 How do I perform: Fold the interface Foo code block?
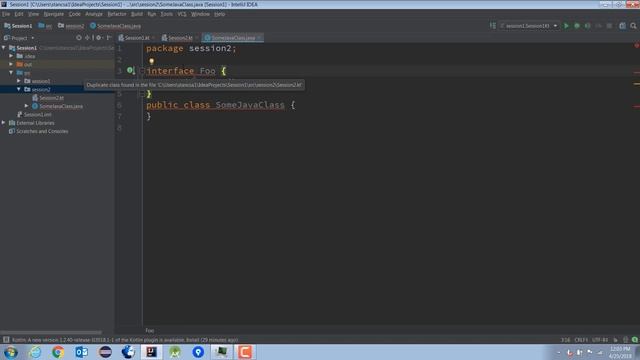(x=142, y=71)
